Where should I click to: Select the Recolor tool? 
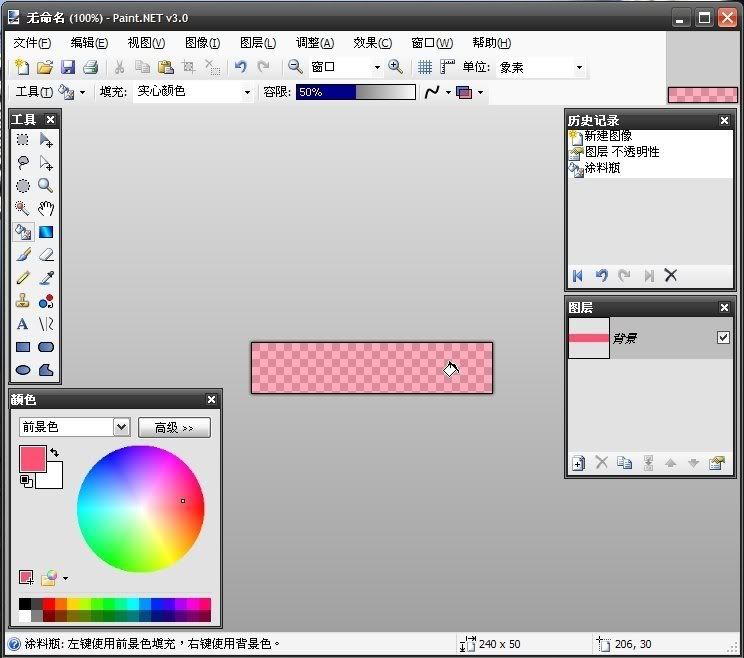click(46, 301)
